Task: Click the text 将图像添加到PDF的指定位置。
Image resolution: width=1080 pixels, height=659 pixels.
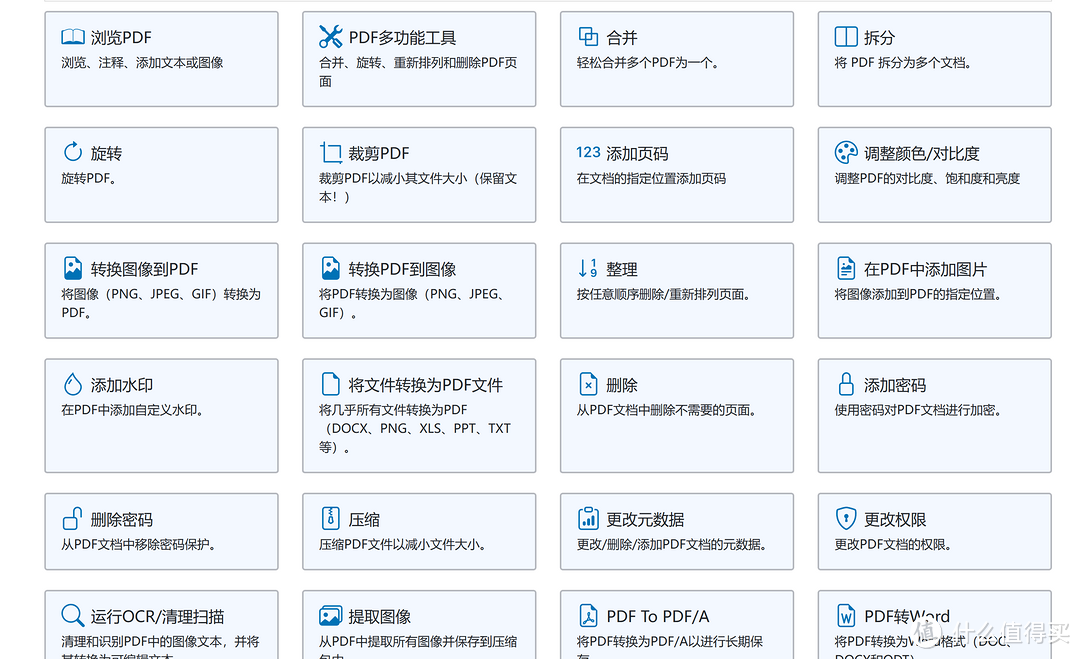Action: point(917,294)
